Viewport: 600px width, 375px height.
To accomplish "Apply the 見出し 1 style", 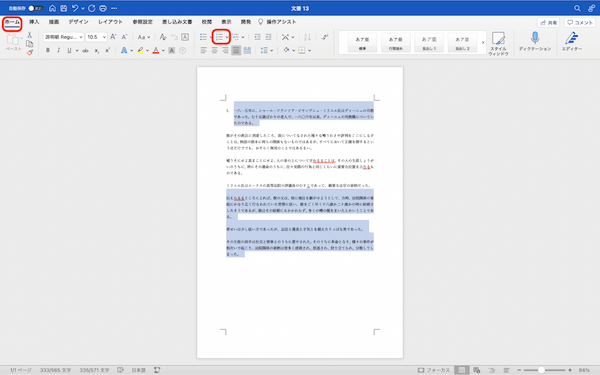I will click(x=429, y=42).
